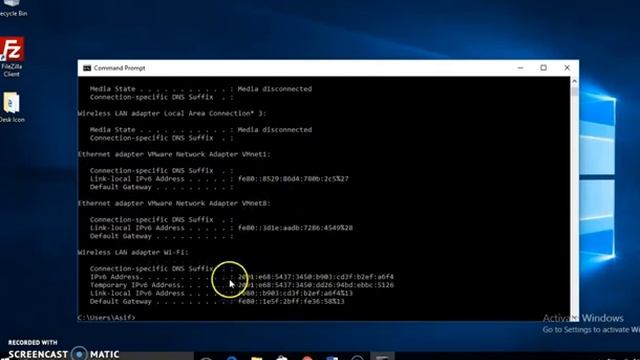The height and width of the screenshot is (360, 640).
Task: Click the topmost 'Media disconnected' value
Action: pos(275,89)
